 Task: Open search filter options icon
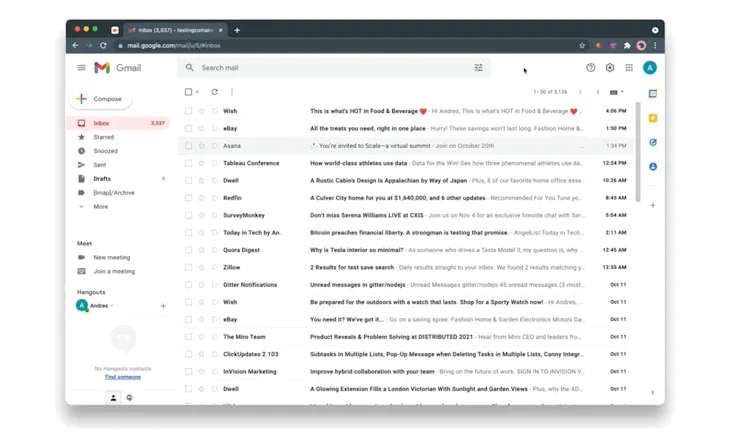[479, 68]
